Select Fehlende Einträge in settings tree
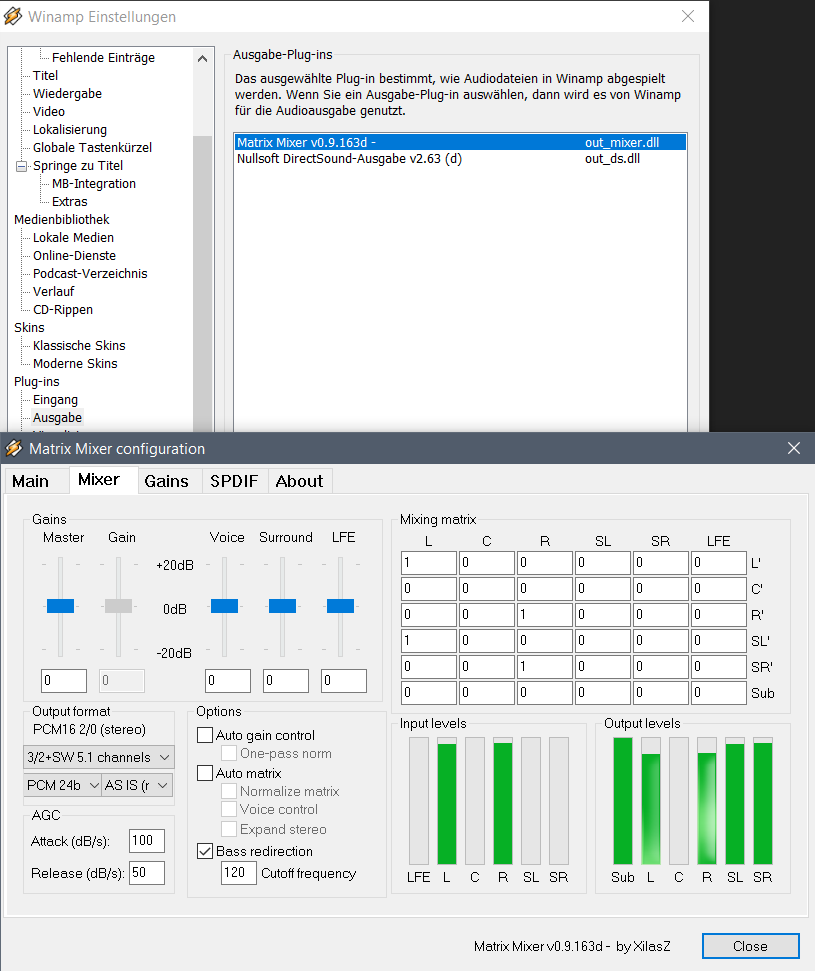This screenshot has height=971, width=815. [x=103, y=58]
